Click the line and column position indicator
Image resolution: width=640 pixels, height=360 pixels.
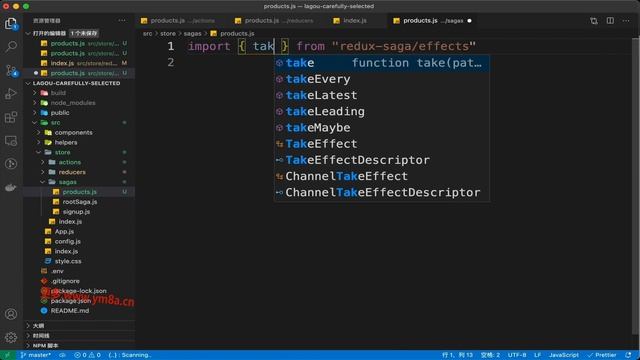click(457, 355)
